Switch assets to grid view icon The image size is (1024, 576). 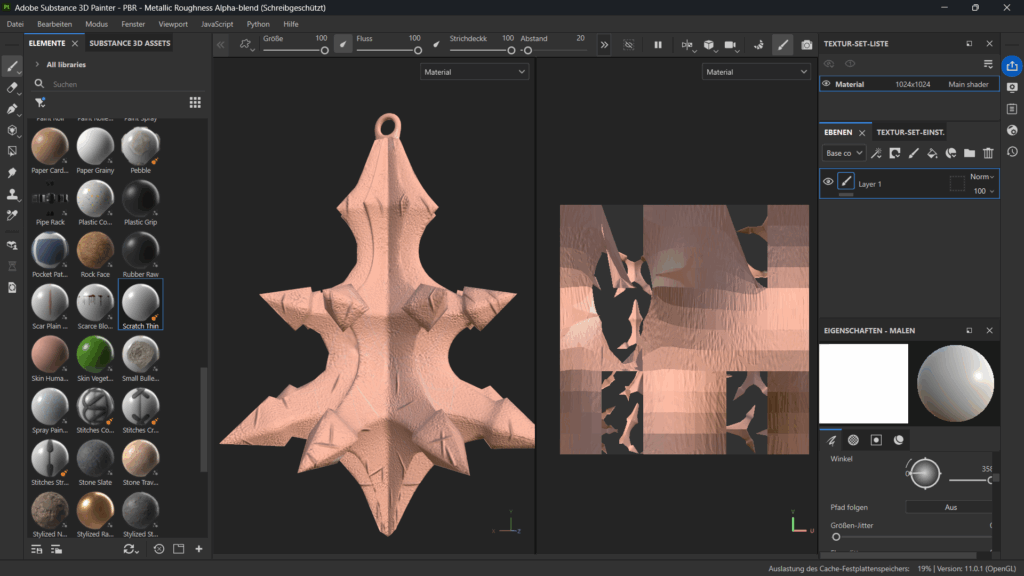click(x=195, y=102)
